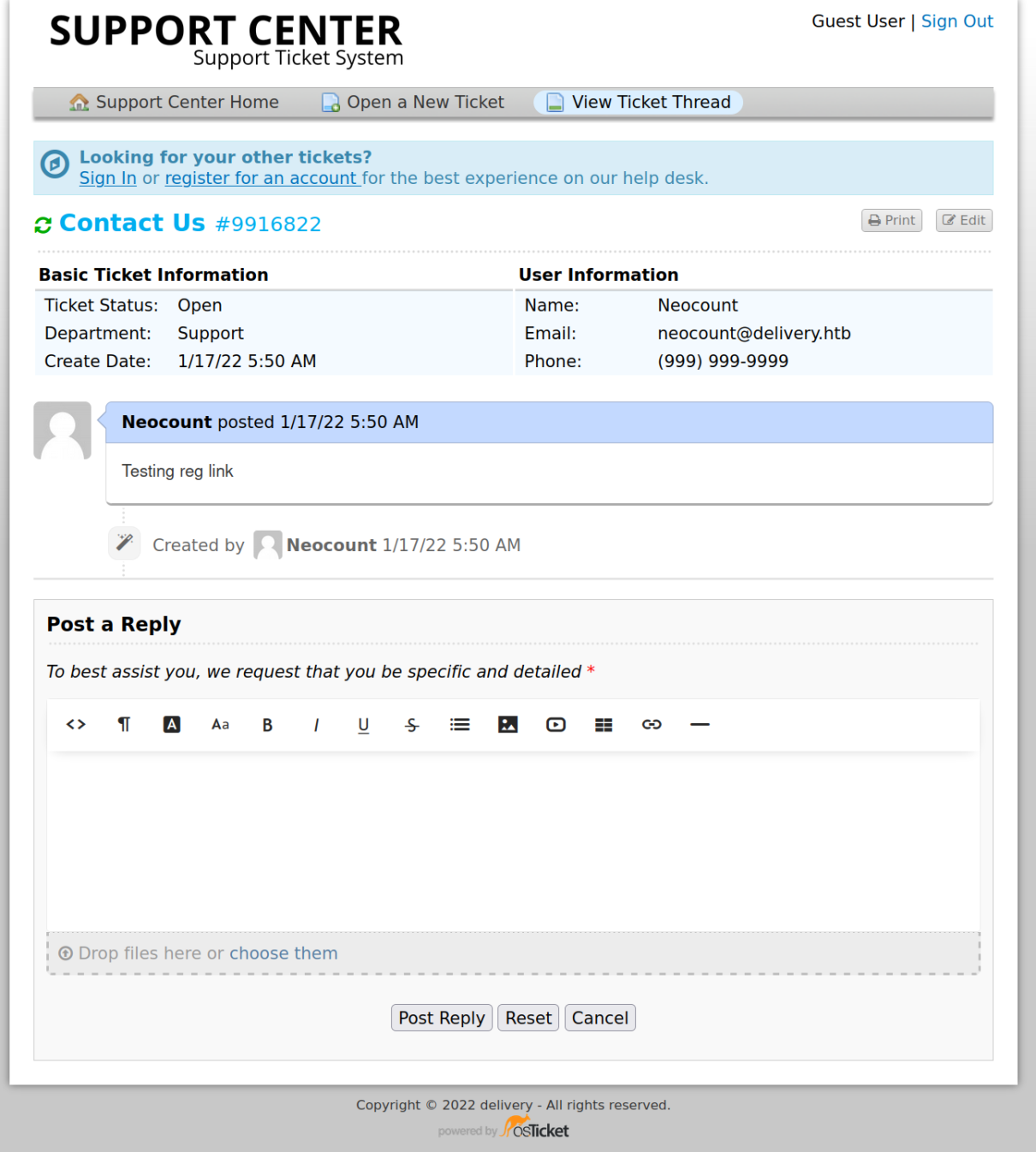Screen dimensions: 1036x1152
Task: Toggle HTML source code view in editor
Action: pos(76,725)
